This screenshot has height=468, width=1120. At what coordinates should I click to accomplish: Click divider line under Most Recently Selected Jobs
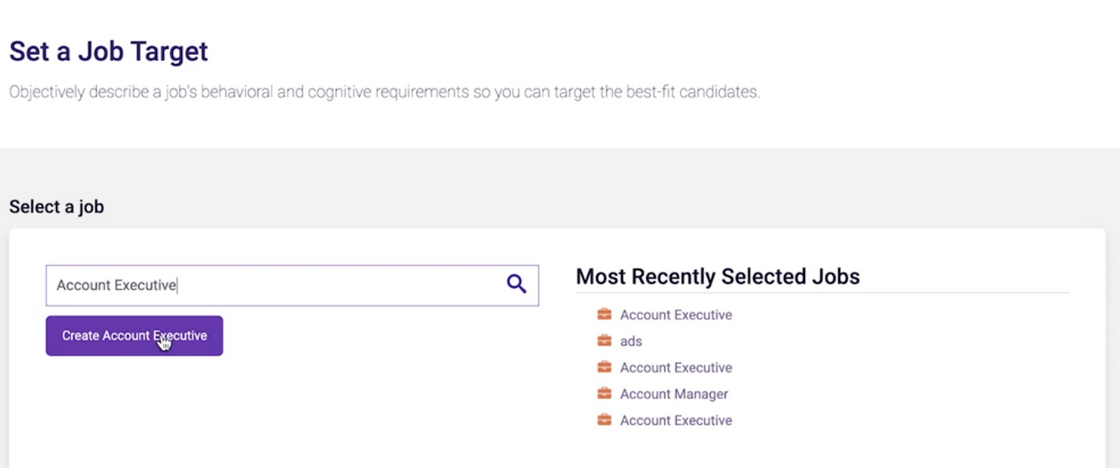tap(822, 293)
